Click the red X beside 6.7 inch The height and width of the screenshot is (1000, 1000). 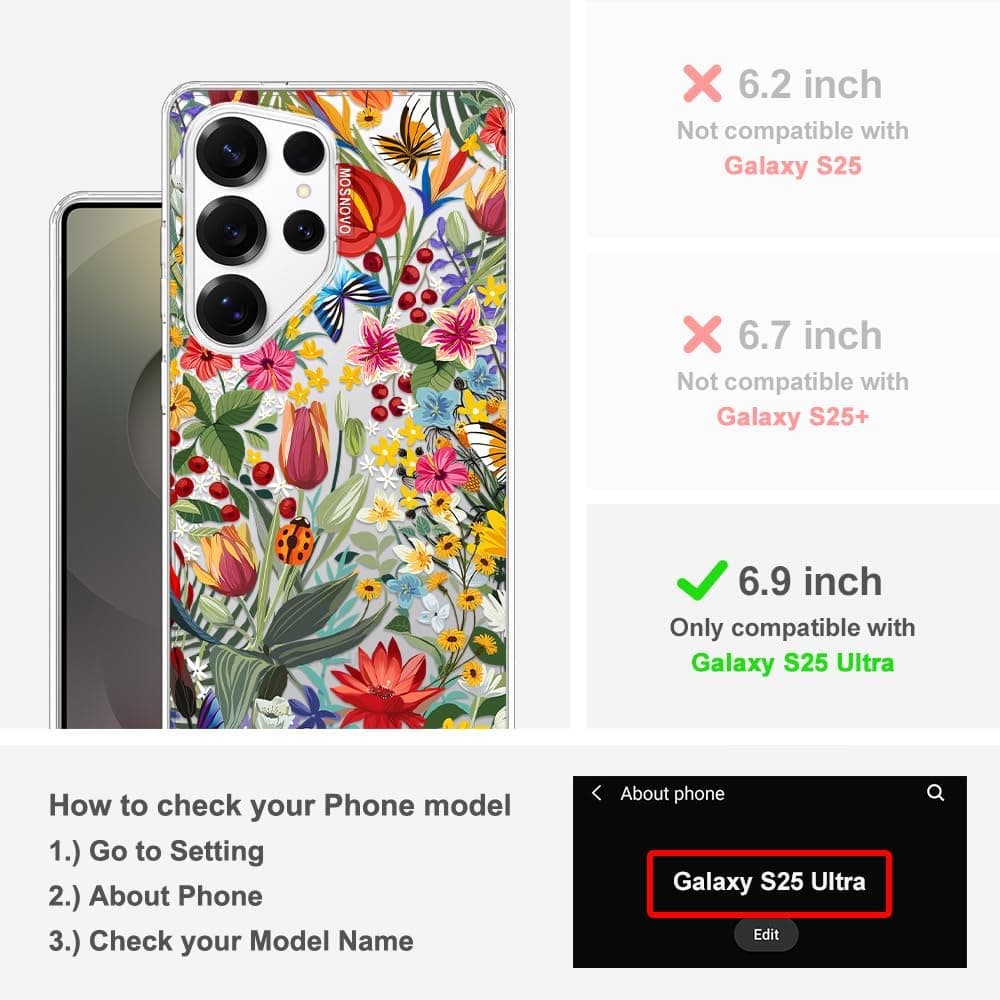point(702,334)
